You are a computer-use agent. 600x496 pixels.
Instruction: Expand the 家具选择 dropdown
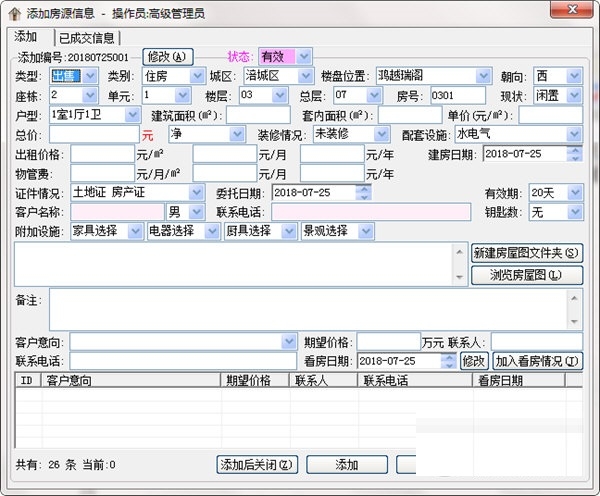[x=135, y=231]
